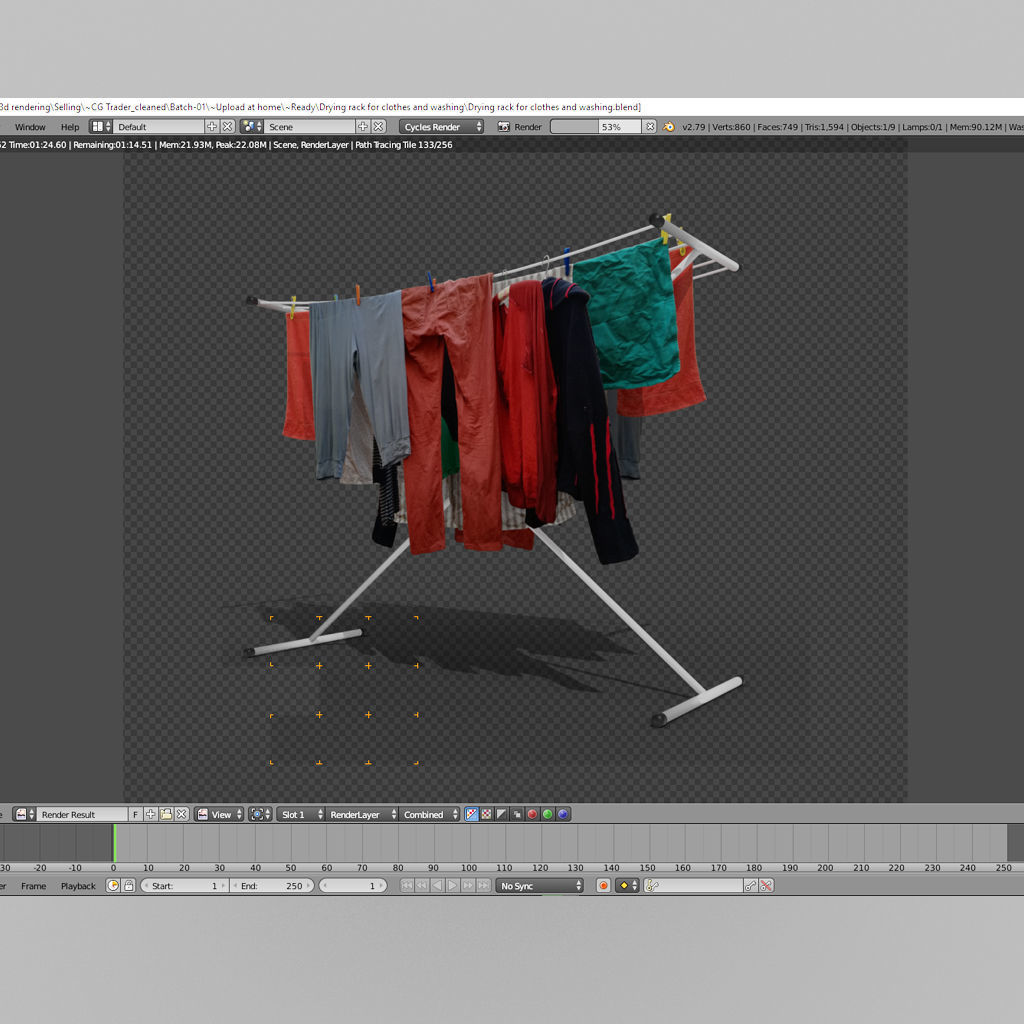Click the Remaining:01:14.51 status text
Viewport: 1024px width, 1024px height.
click(x=112, y=145)
